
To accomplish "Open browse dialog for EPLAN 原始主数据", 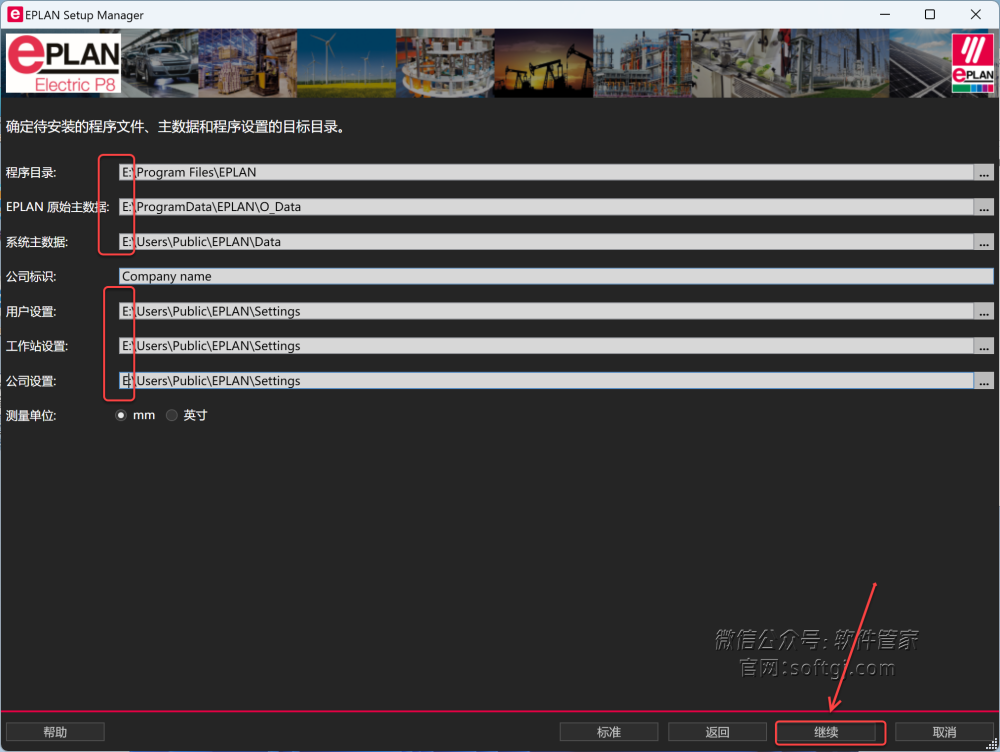I will (x=984, y=207).
